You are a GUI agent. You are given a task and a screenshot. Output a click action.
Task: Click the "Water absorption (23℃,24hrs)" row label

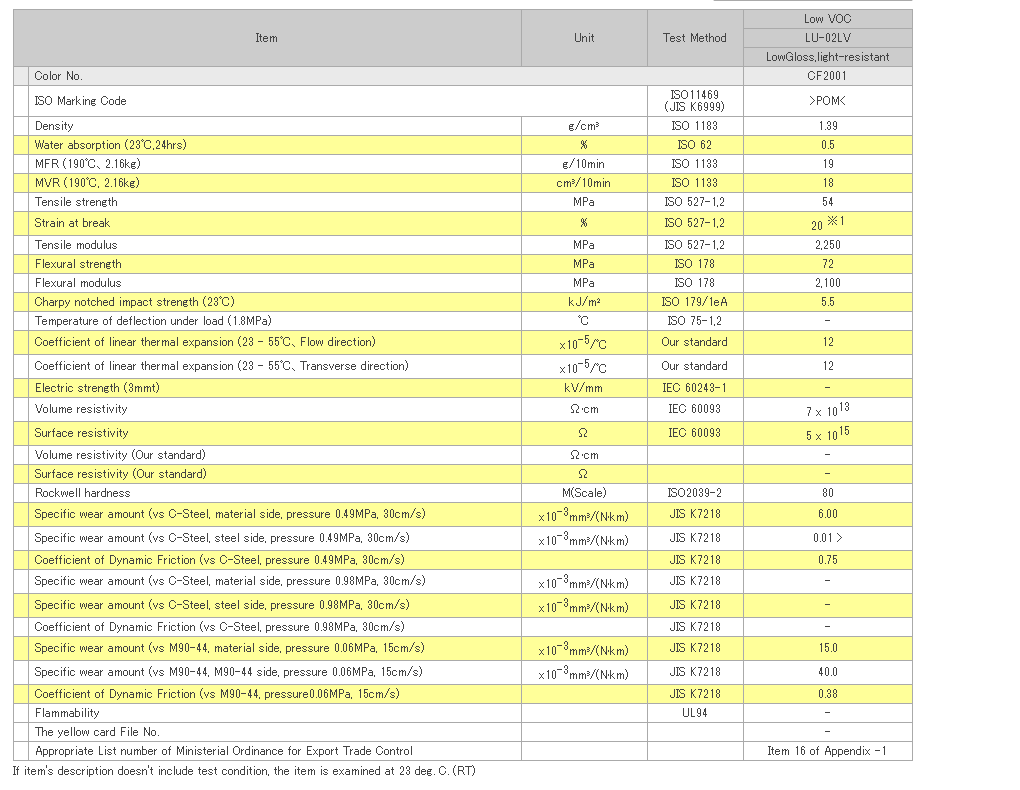pos(110,145)
